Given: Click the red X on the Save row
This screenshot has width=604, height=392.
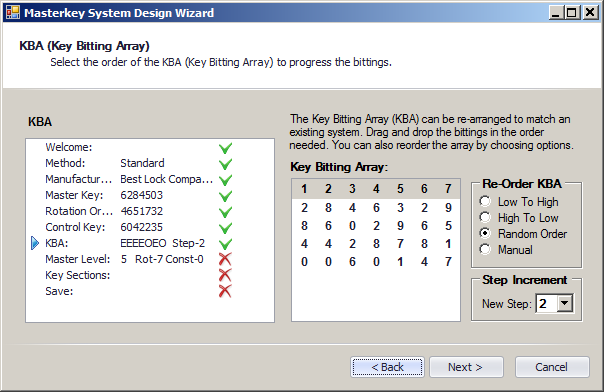Looking at the screenshot, I should click(x=225, y=291).
